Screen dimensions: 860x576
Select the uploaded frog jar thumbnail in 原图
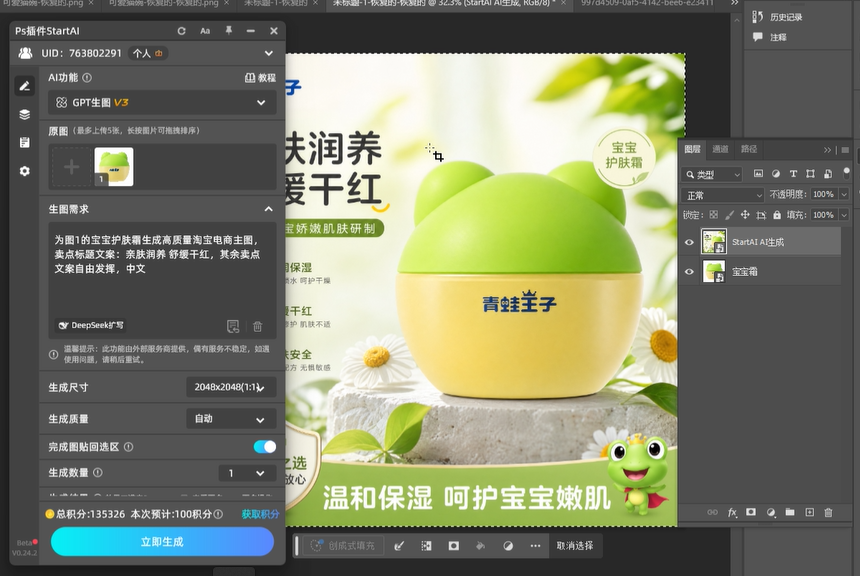(114, 166)
